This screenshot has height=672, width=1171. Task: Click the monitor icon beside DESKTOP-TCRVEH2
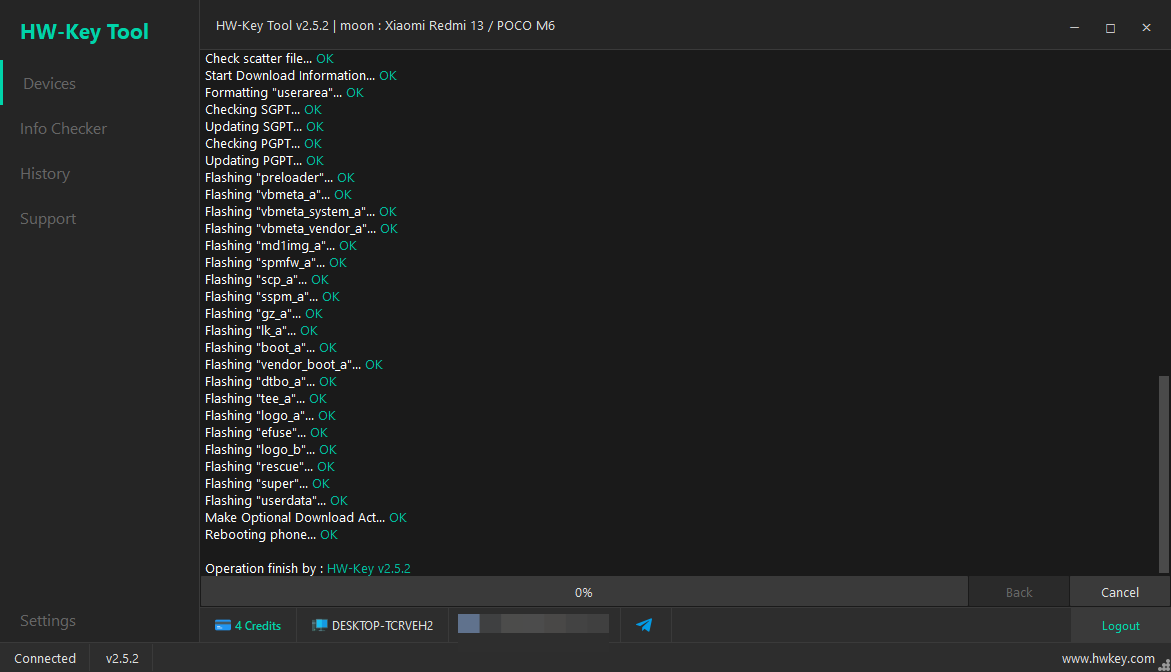point(320,626)
